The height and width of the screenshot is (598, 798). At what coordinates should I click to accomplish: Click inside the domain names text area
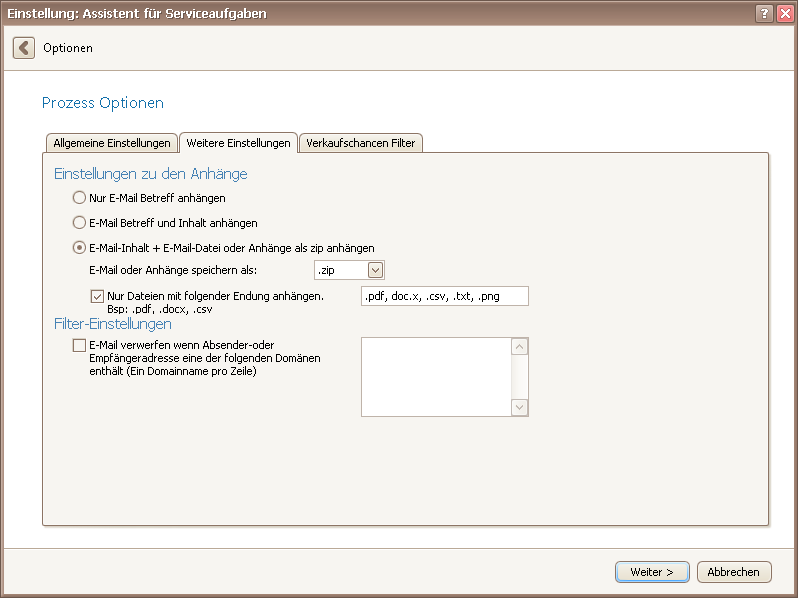click(436, 377)
